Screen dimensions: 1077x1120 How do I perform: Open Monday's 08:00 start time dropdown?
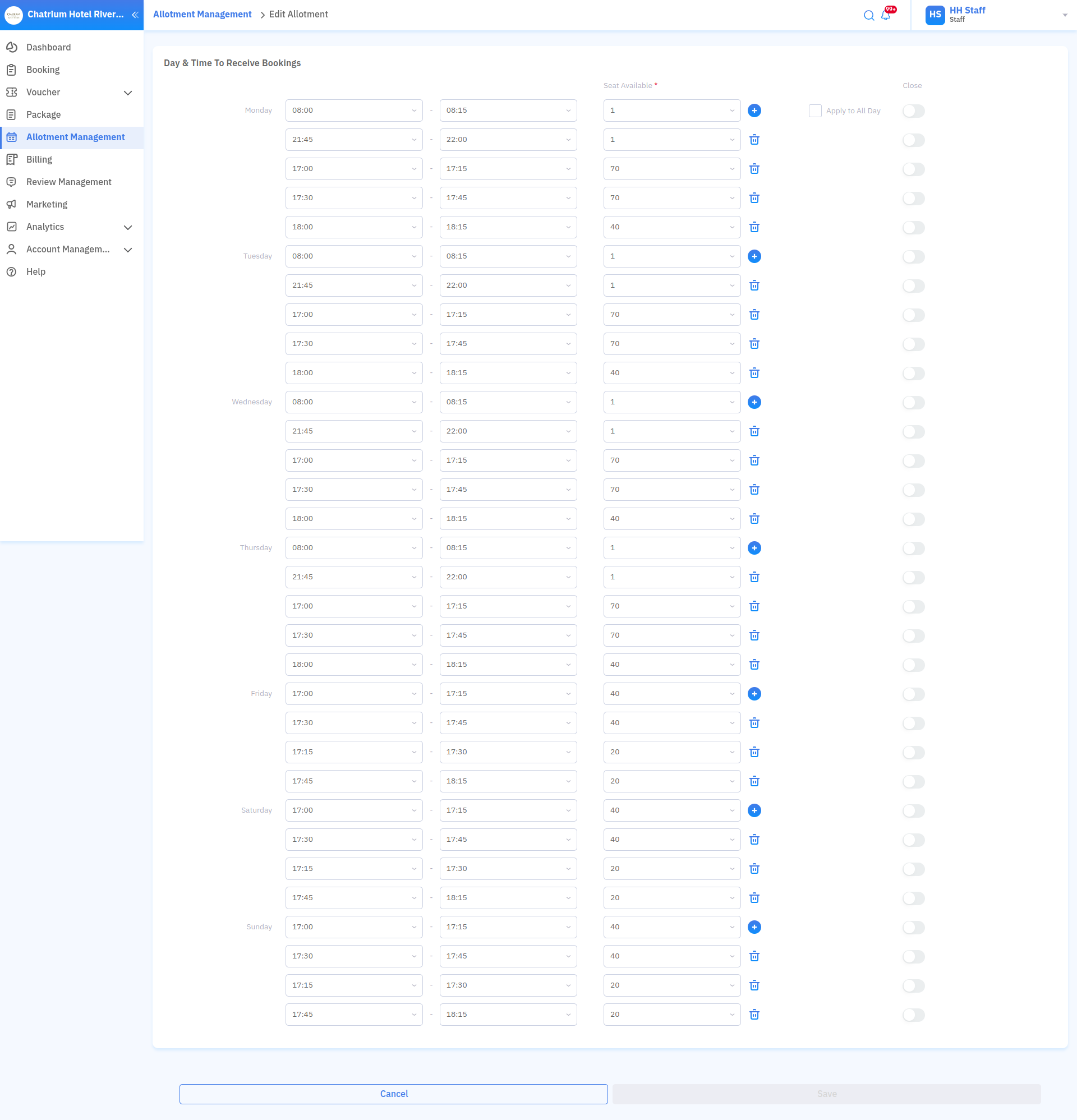click(353, 111)
